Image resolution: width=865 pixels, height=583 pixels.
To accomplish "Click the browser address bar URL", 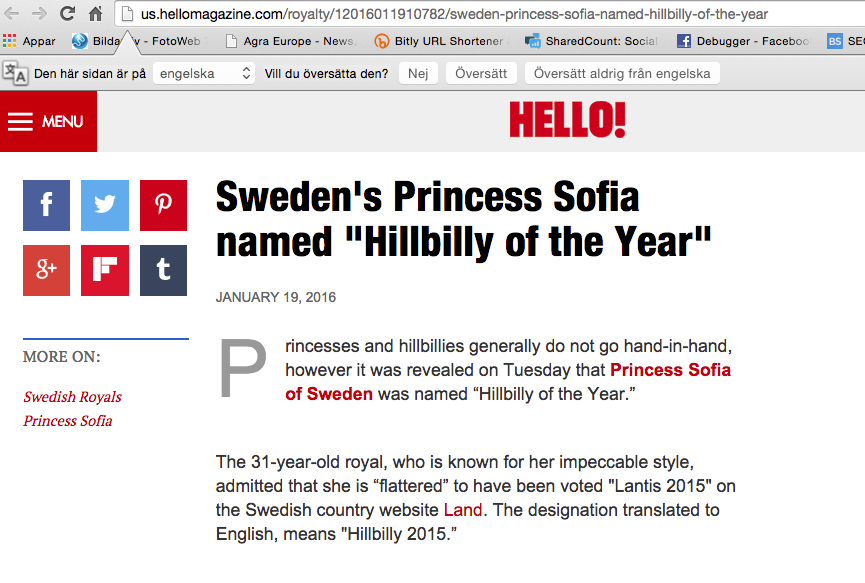I will tap(450, 14).
